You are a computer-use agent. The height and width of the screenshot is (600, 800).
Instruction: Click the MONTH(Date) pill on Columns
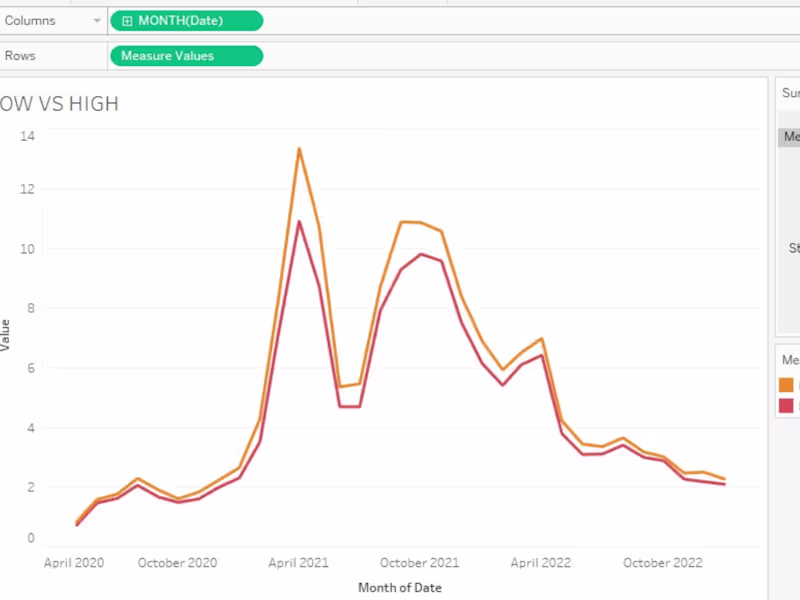coord(187,21)
